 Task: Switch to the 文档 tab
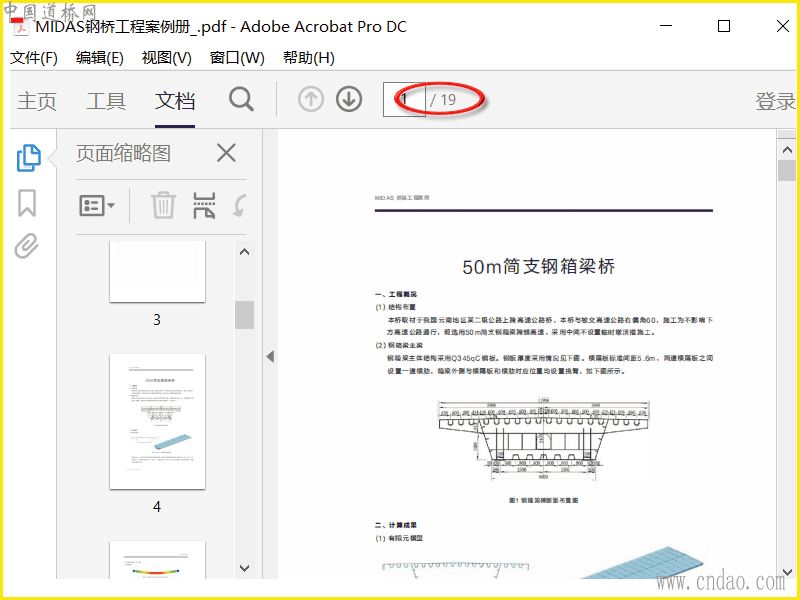[x=175, y=101]
